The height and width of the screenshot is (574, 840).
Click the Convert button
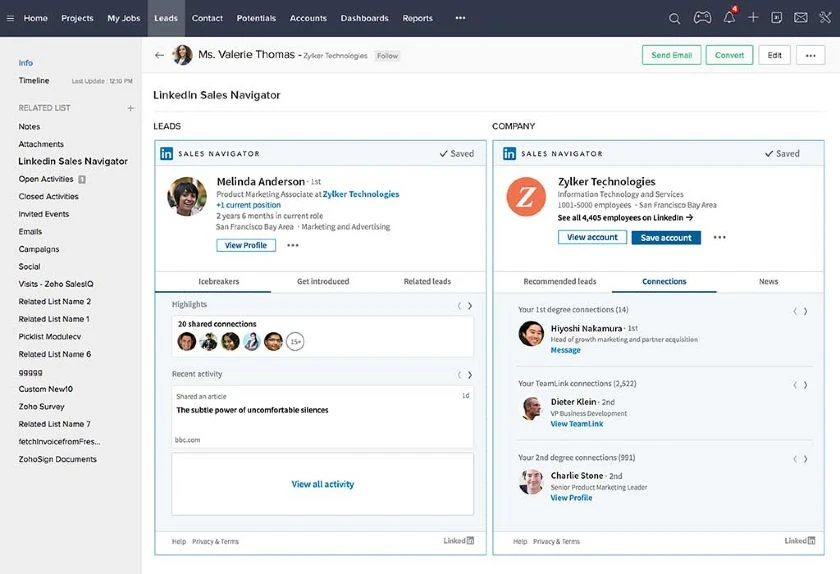pyautogui.click(x=729, y=55)
